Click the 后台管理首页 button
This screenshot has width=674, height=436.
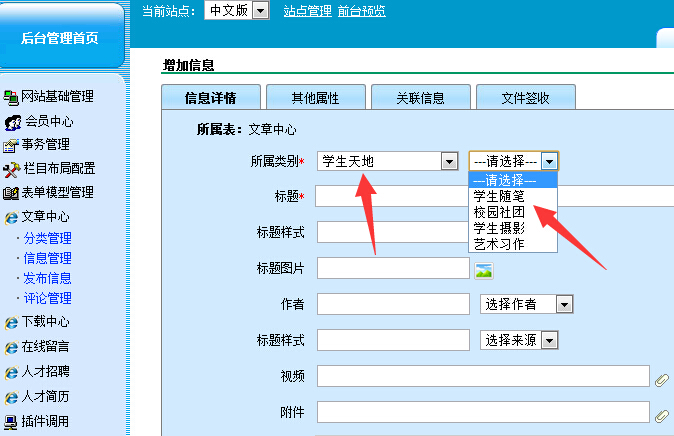60,39
